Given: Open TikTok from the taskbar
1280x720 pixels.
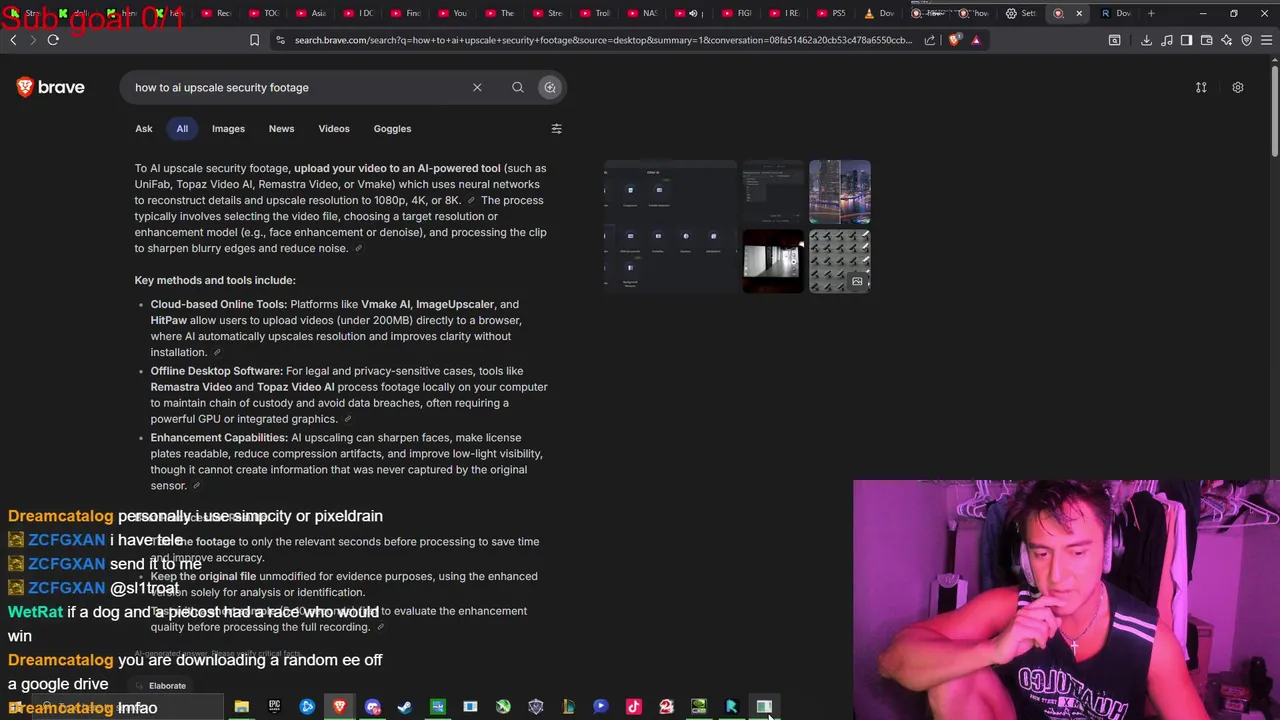Looking at the screenshot, I should coord(634,707).
